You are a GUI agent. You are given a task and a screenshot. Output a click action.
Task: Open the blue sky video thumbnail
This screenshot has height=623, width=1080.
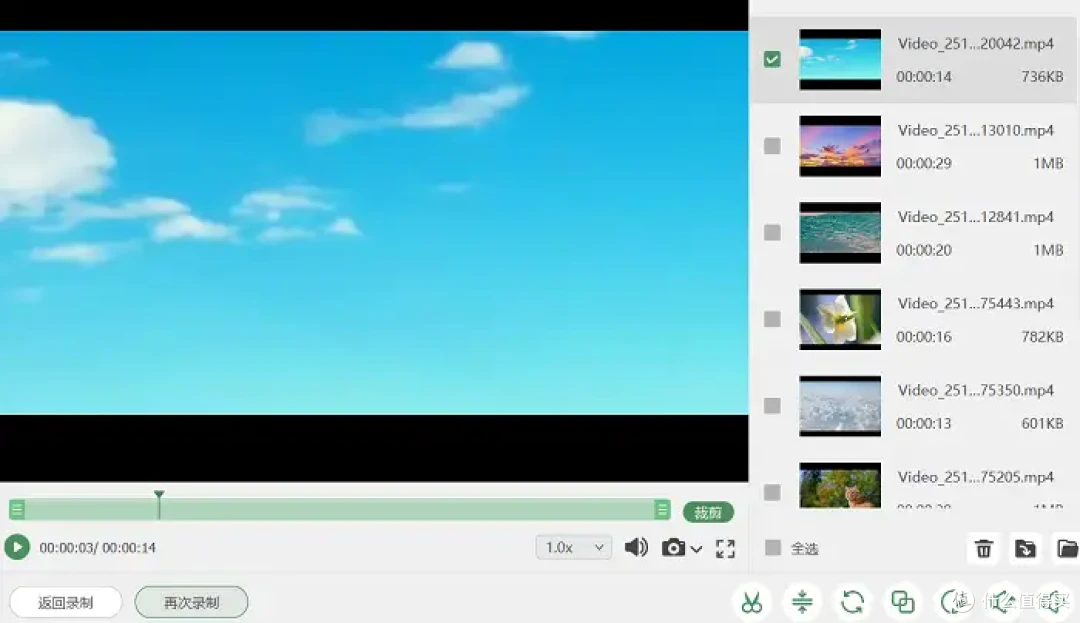(x=840, y=59)
